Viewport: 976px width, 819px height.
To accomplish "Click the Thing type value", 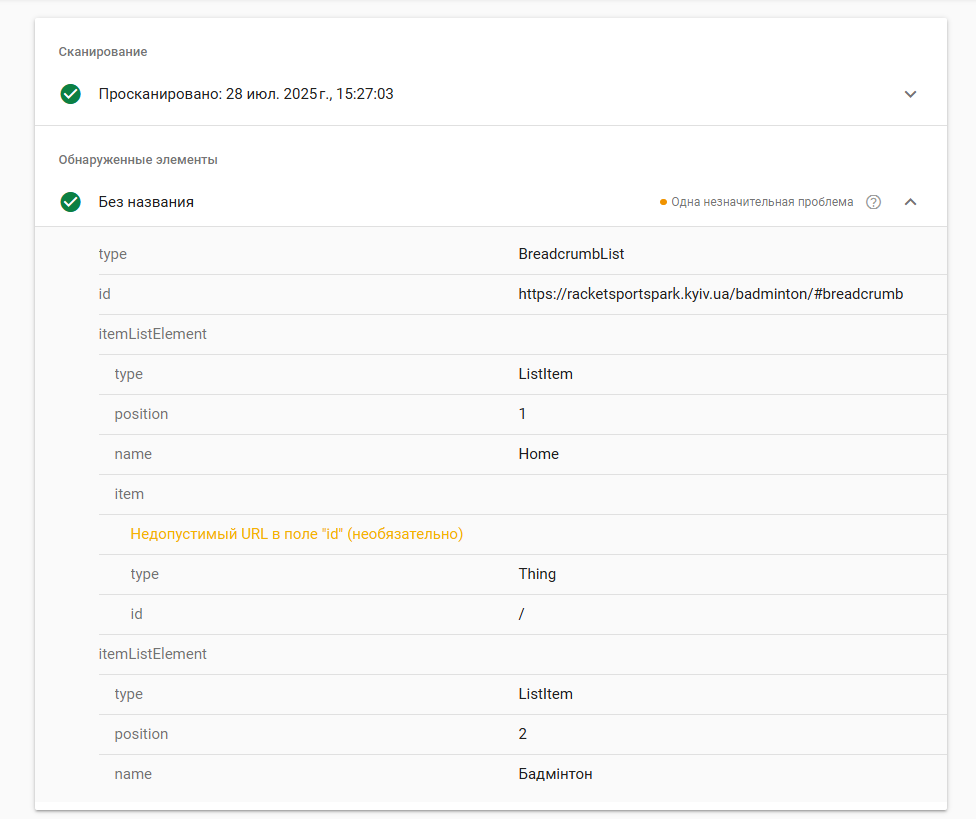I will click(537, 574).
